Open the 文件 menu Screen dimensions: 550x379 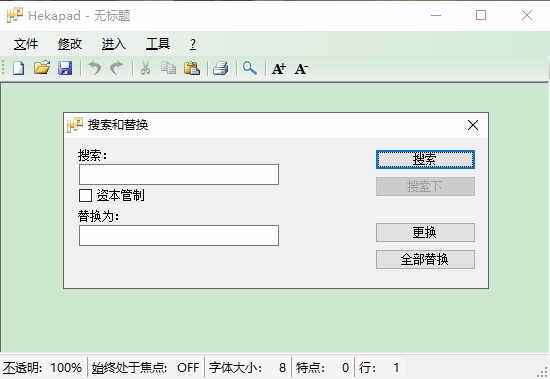(x=26, y=44)
